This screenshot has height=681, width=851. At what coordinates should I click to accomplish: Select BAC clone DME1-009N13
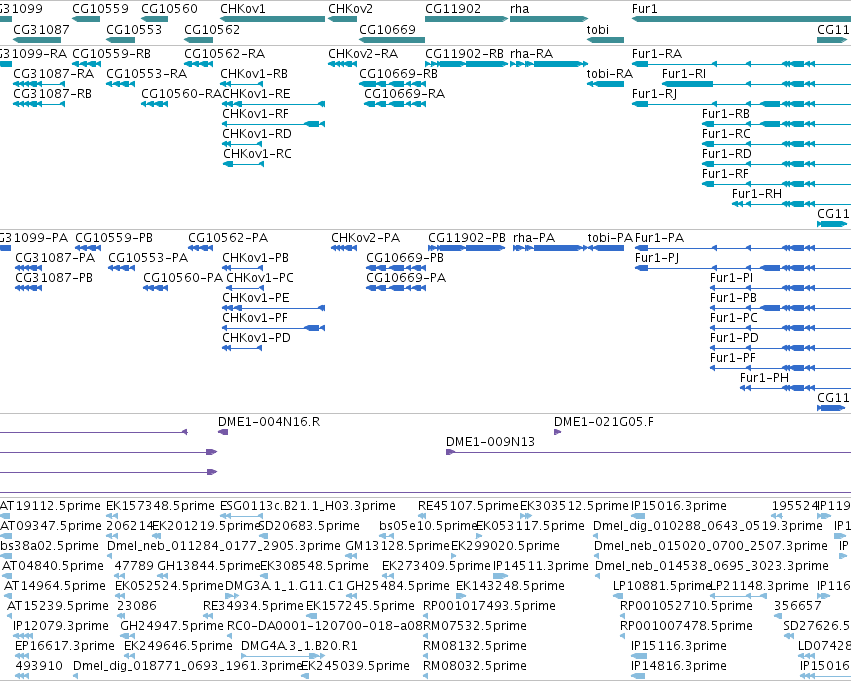tap(490, 442)
